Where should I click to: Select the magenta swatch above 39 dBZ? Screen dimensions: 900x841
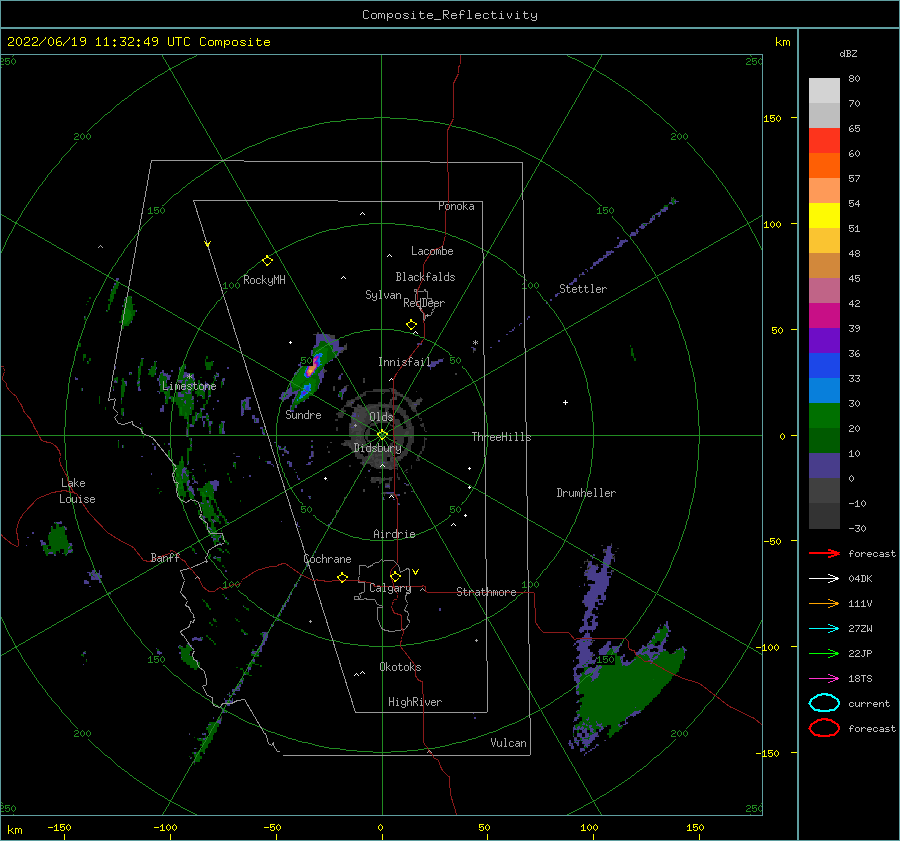click(824, 316)
